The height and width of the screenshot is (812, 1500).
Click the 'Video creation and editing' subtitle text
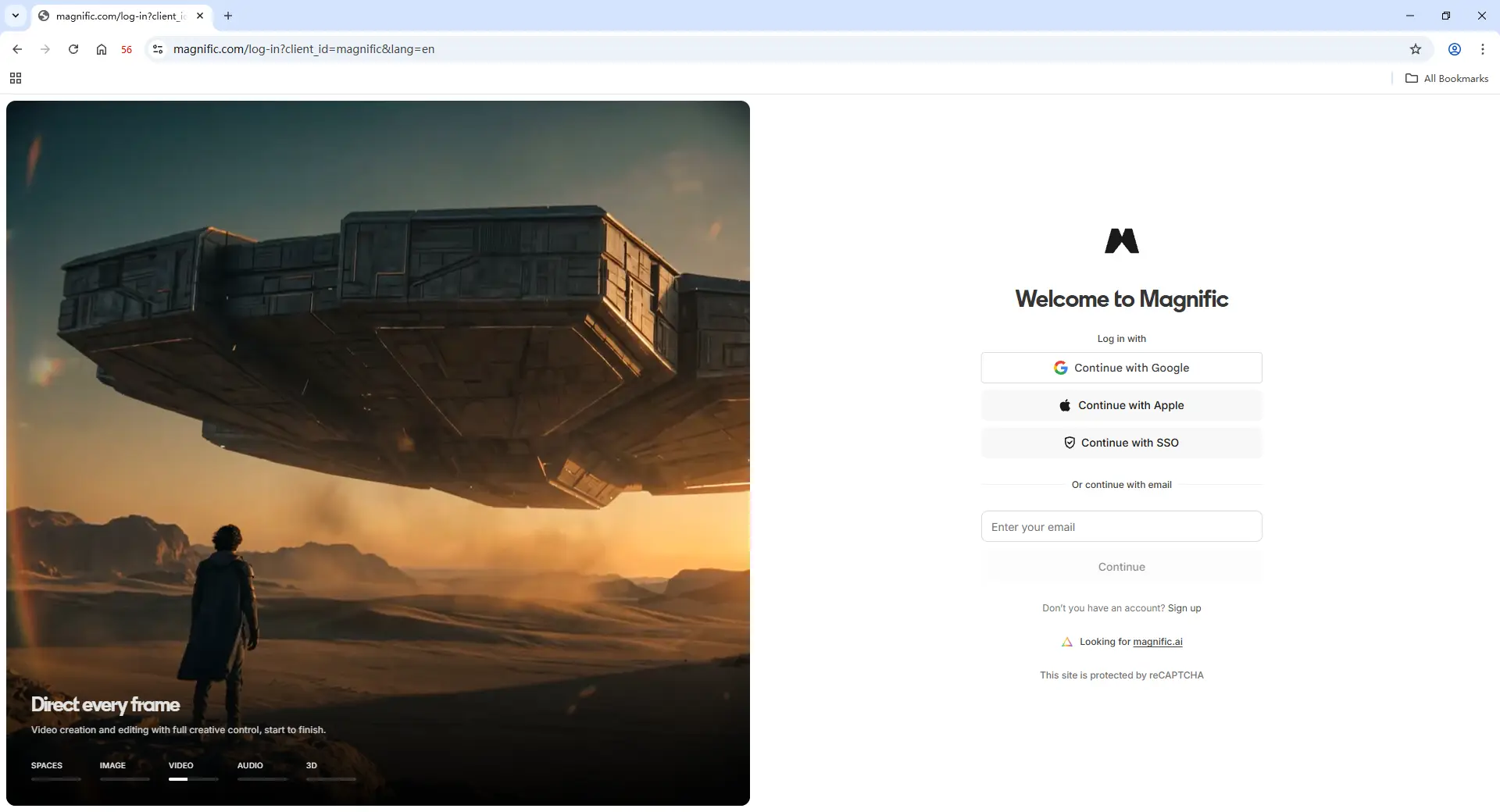179,730
